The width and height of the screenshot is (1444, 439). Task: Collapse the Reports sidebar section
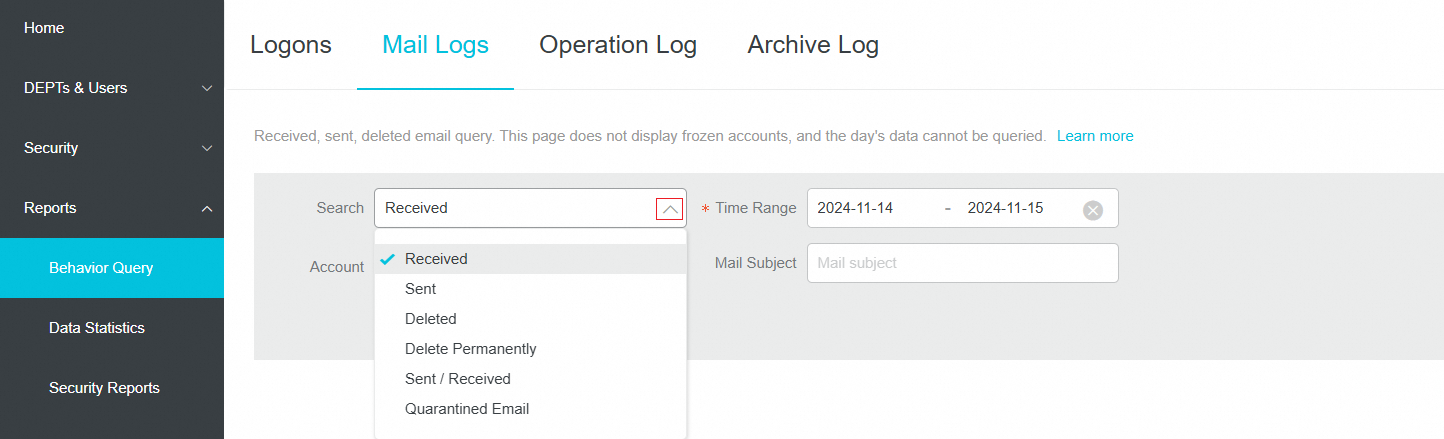point(112,208)
